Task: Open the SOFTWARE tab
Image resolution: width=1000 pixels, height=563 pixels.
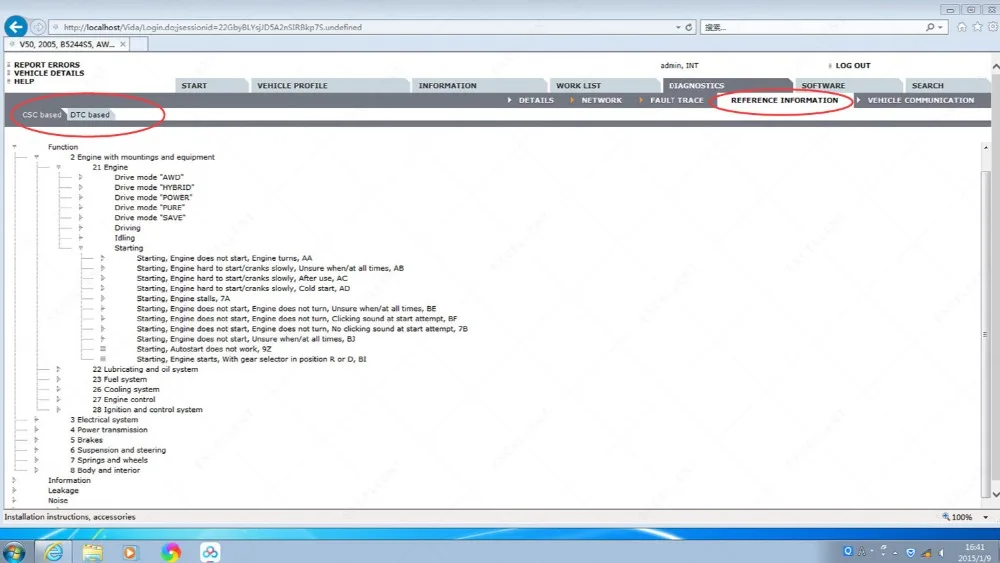Action: pyautogui.click(x=848, y=85)
